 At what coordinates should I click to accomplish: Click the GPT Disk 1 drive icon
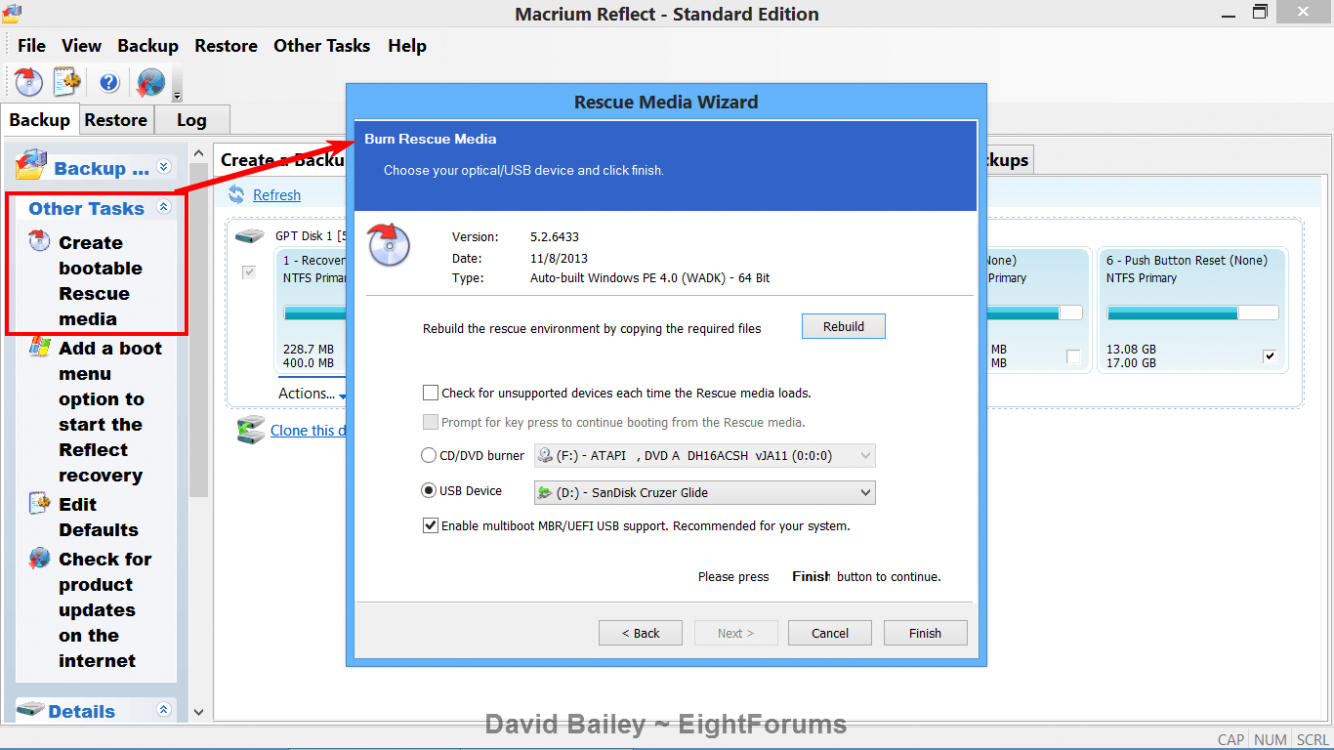click(250, 236)
